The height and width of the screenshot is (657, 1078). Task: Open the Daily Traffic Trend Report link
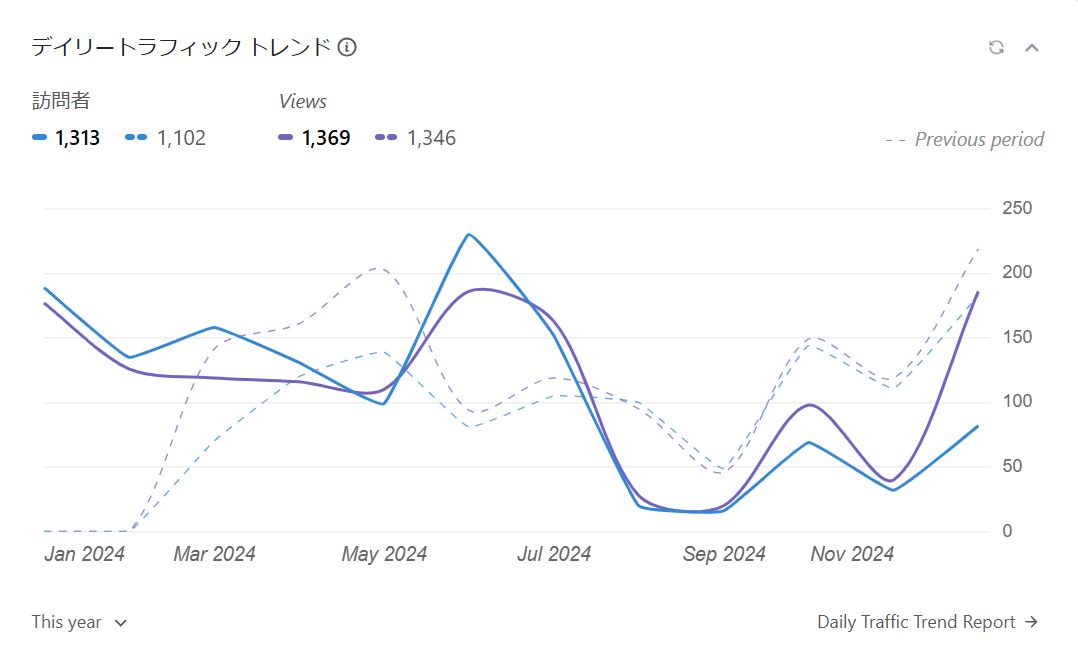916,622
